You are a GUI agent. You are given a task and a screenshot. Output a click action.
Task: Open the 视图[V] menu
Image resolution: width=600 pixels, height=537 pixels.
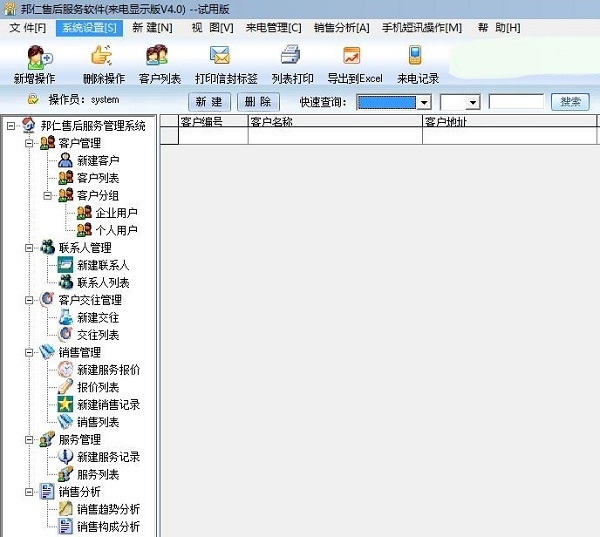212,28
